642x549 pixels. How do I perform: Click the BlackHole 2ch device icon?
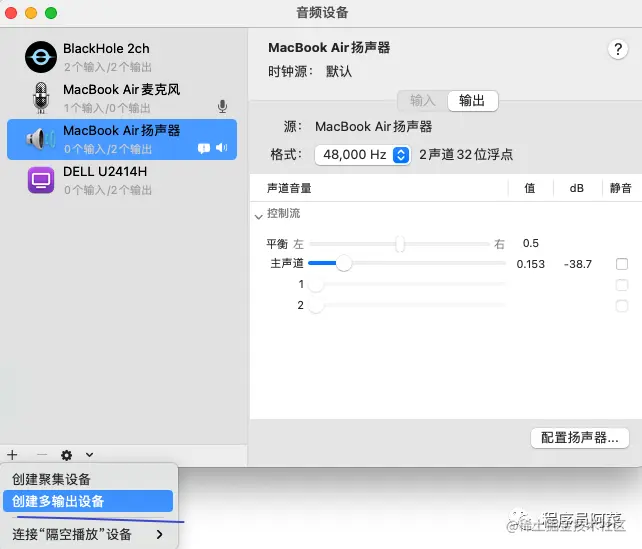pos(41,57)
